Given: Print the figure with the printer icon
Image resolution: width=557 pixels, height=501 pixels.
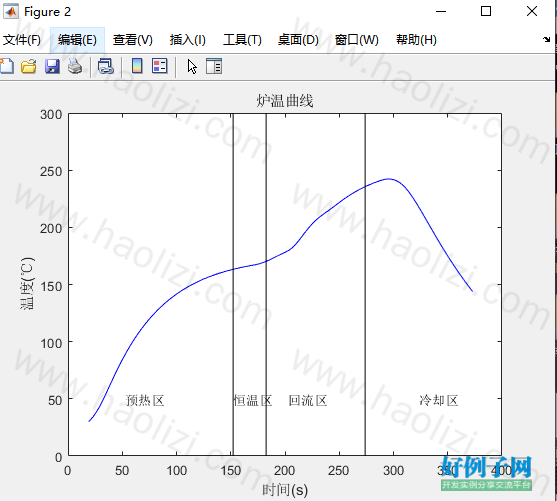Looking at the screenshot, I should tap(75, 66).
